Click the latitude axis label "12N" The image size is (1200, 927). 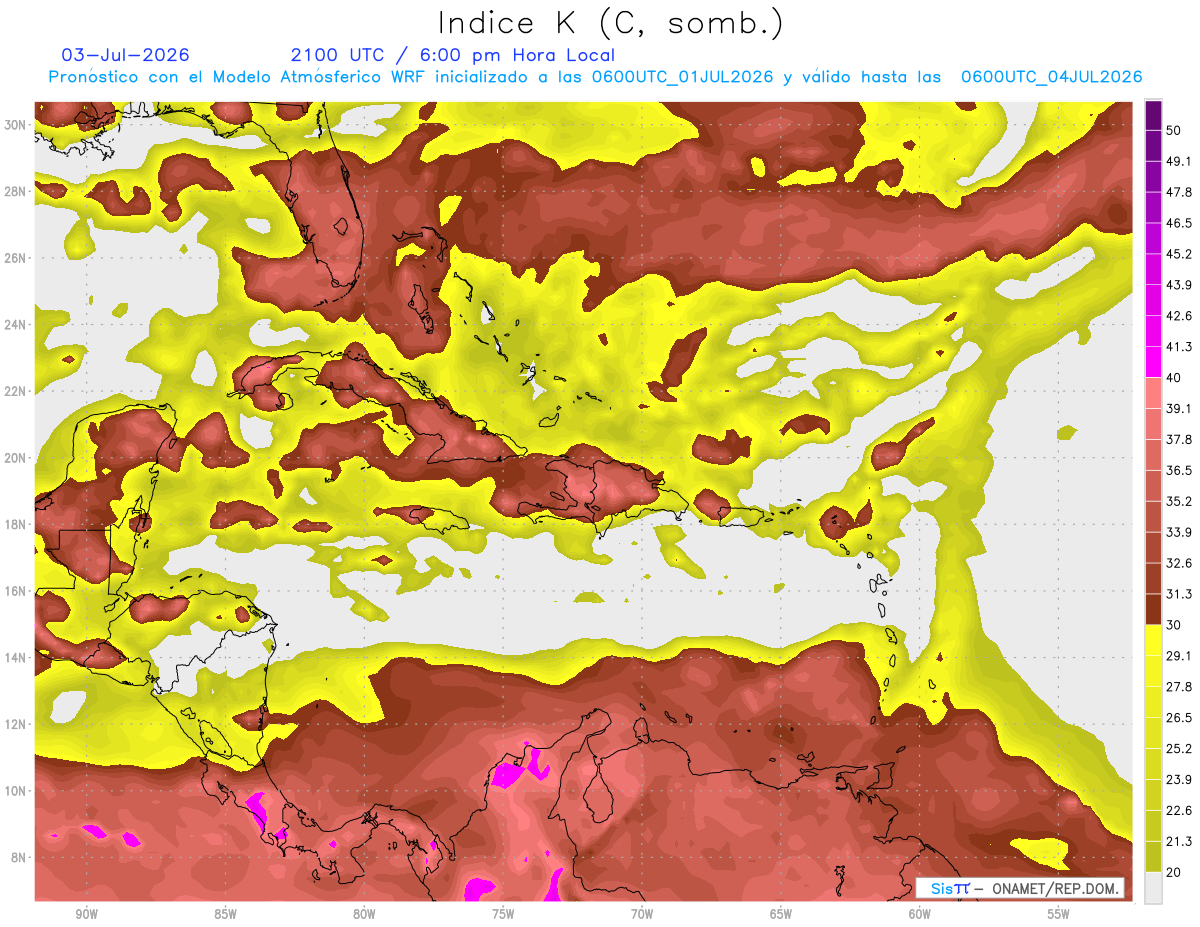(x=15, y=724)
